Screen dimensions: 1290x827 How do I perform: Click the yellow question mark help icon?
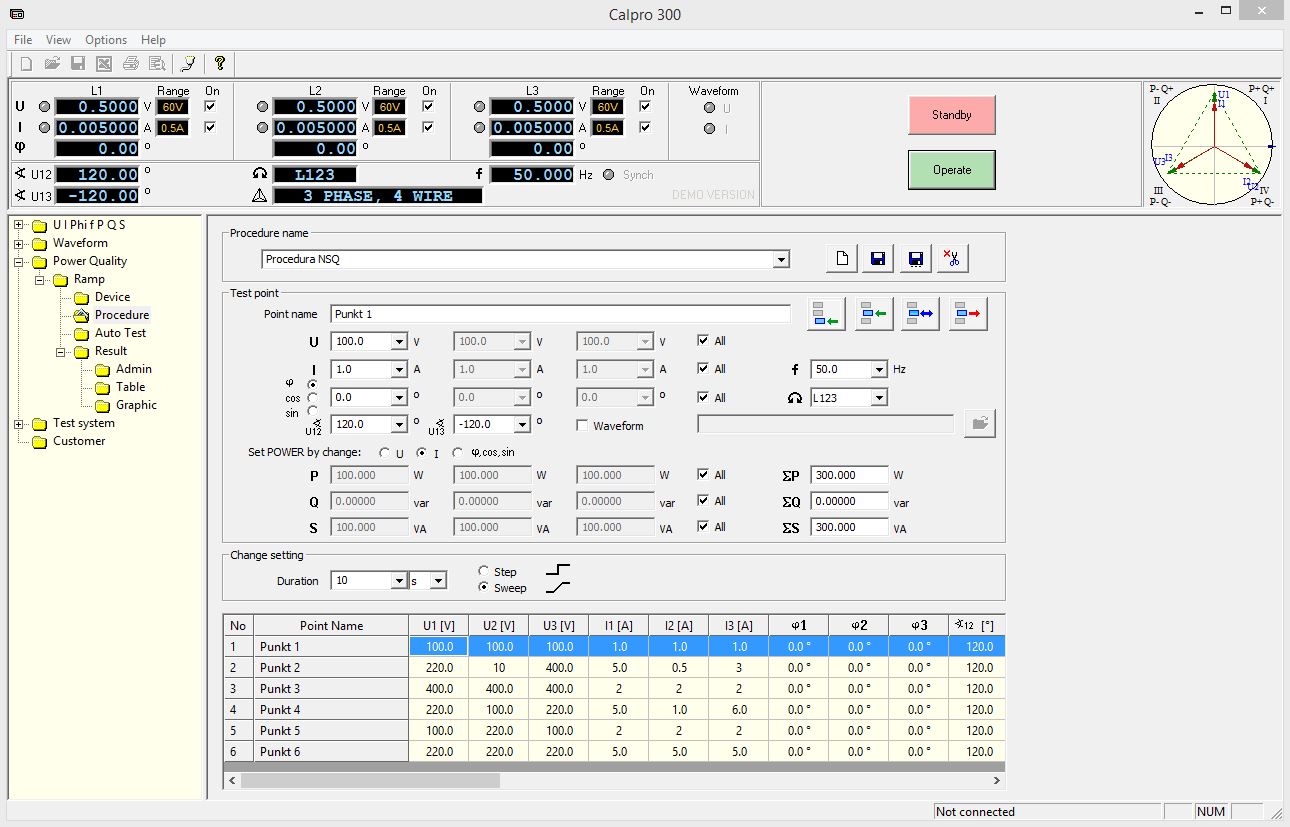219,64
